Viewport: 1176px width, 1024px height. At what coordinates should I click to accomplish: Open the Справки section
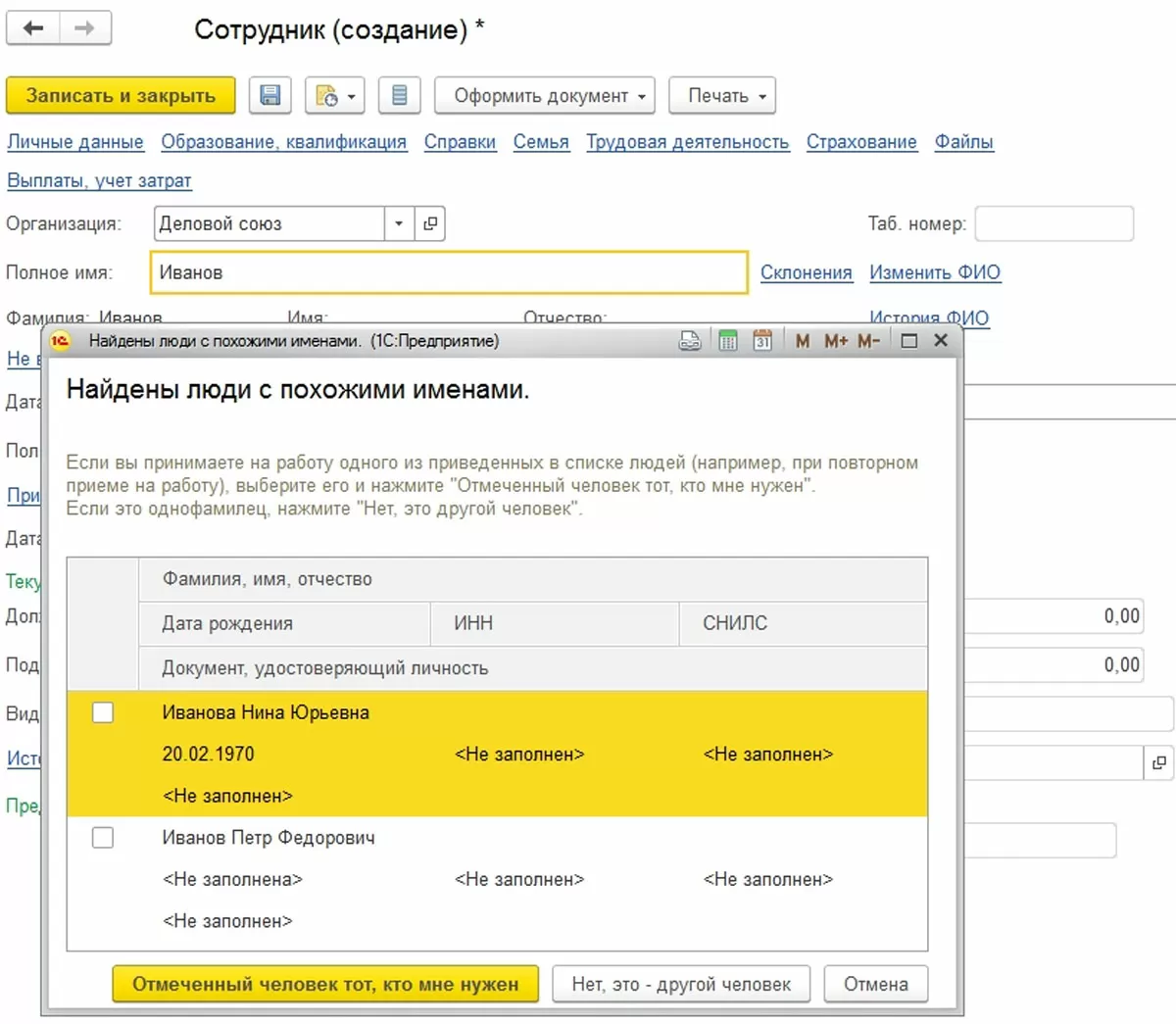coord(460,142)
